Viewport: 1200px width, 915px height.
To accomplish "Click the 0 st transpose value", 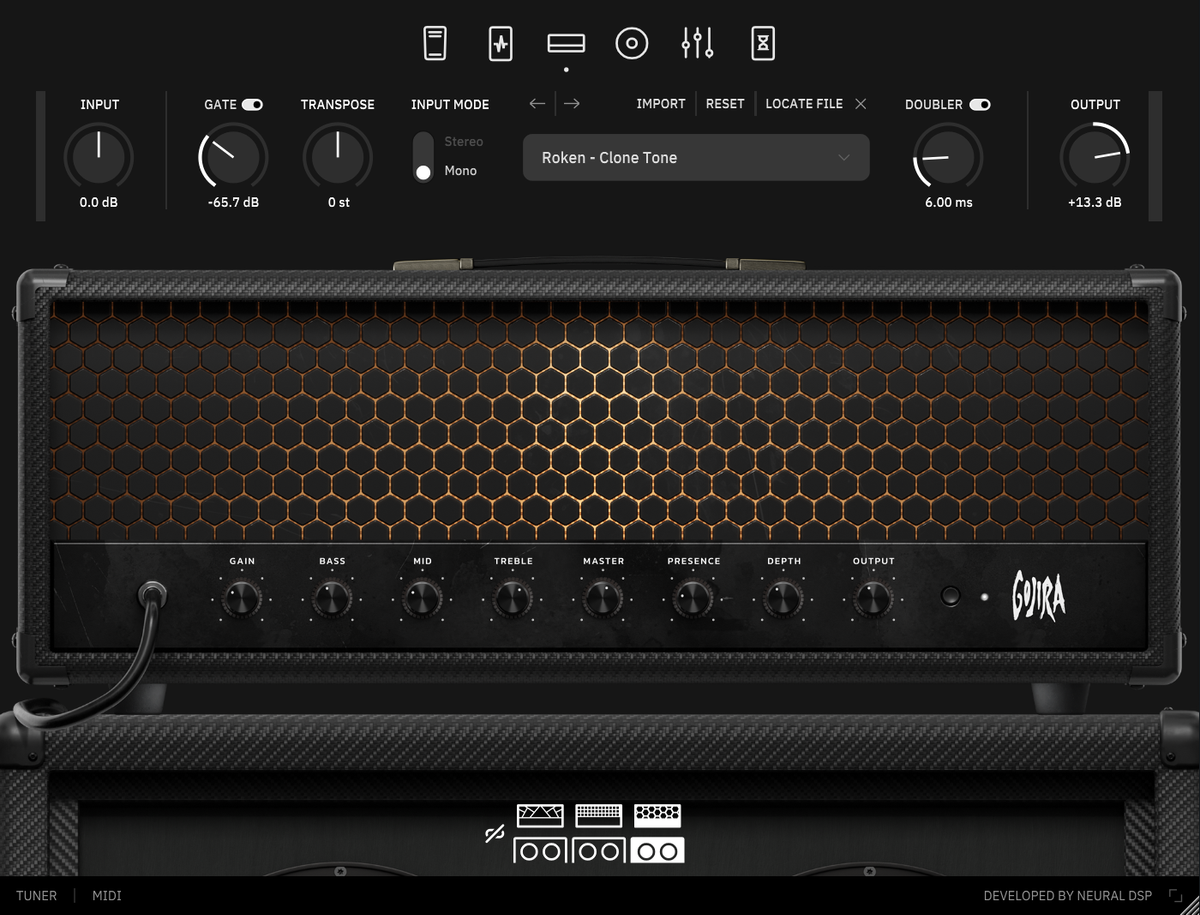I will (338, 202).
